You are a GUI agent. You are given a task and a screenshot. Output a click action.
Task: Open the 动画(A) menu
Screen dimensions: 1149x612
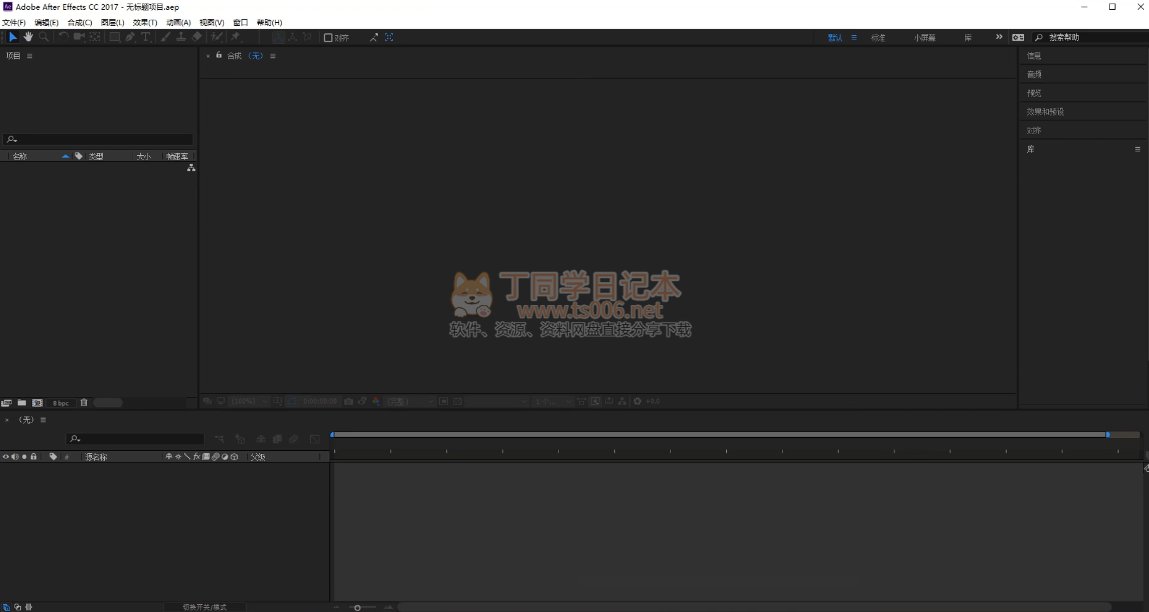[178, 23]
